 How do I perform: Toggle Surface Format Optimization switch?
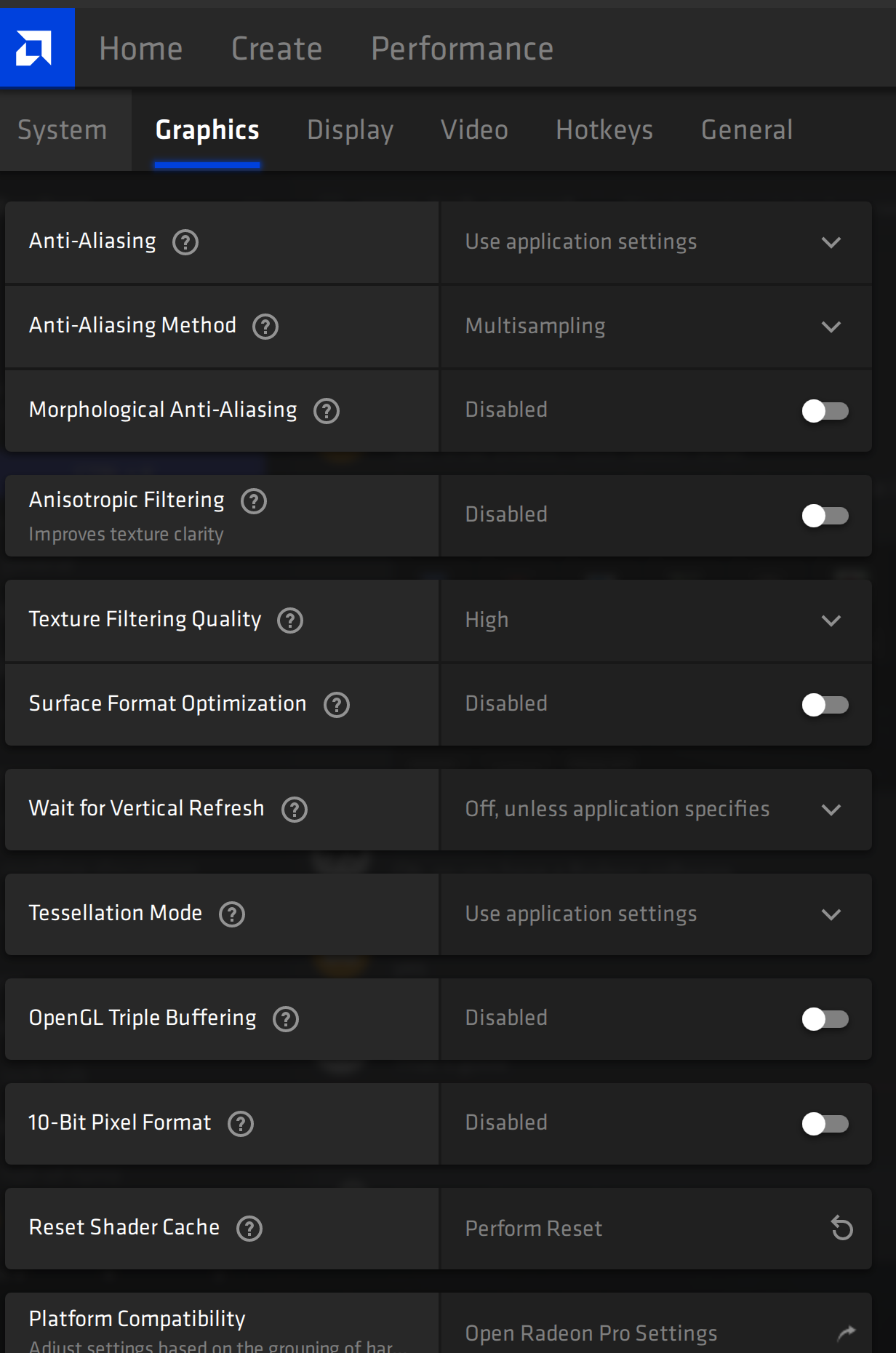coord(825,705)
